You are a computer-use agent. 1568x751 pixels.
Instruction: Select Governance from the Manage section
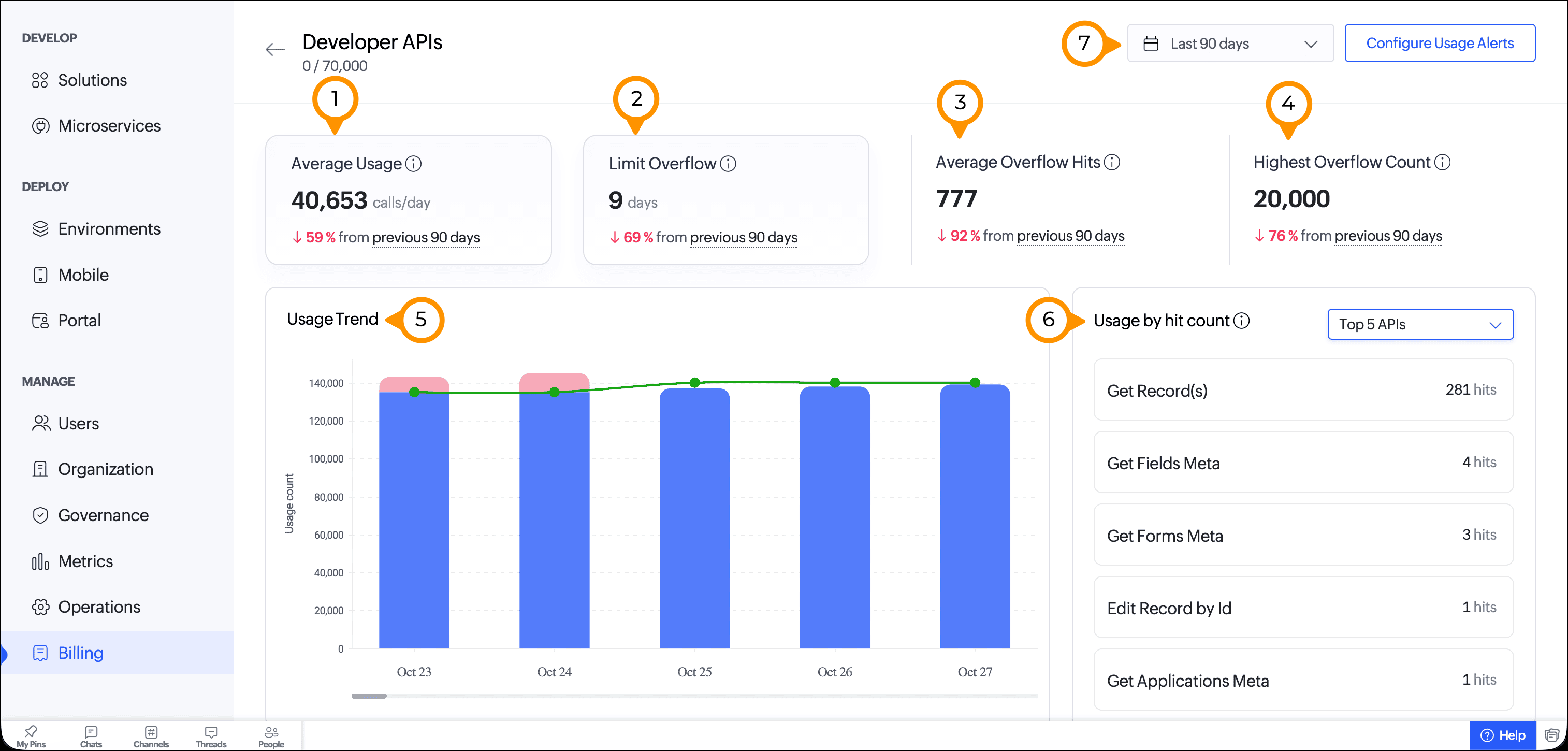pyautogui.click(x=103, y=515)
